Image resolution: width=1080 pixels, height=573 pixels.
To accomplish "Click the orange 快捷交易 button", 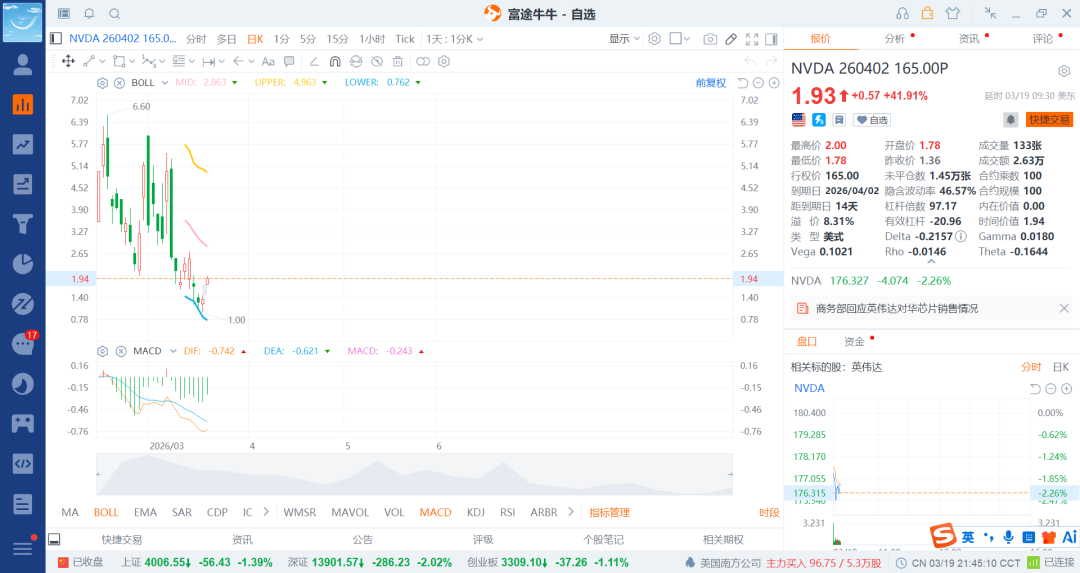I will pos(1049,120).
